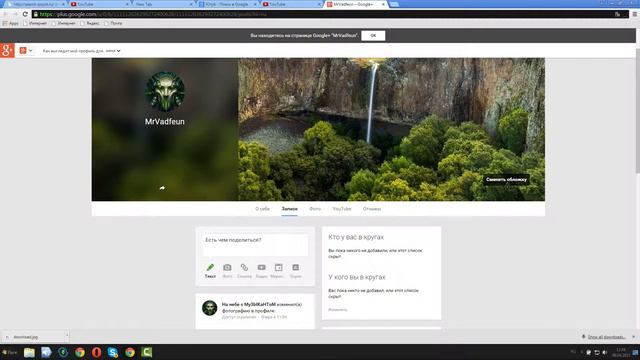This screenshot has width=640, height=360.
Task: Dismiss the notification with the OK button
Action: 373,36
